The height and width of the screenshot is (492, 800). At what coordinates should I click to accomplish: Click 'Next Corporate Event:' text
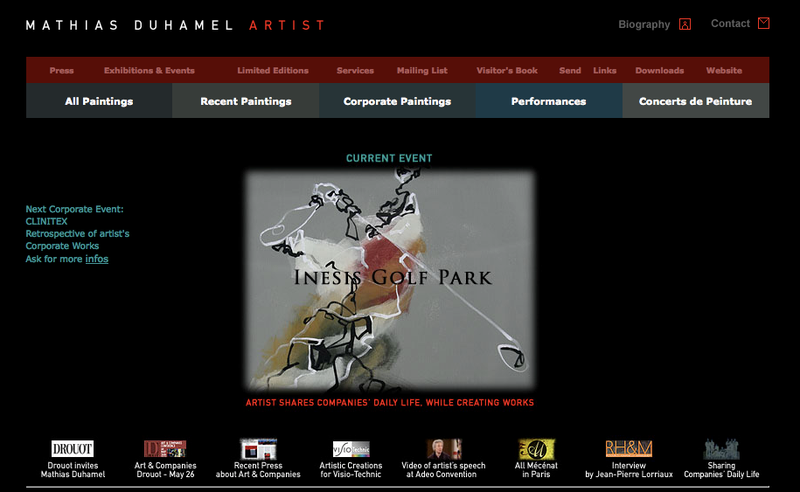[74, 209]
